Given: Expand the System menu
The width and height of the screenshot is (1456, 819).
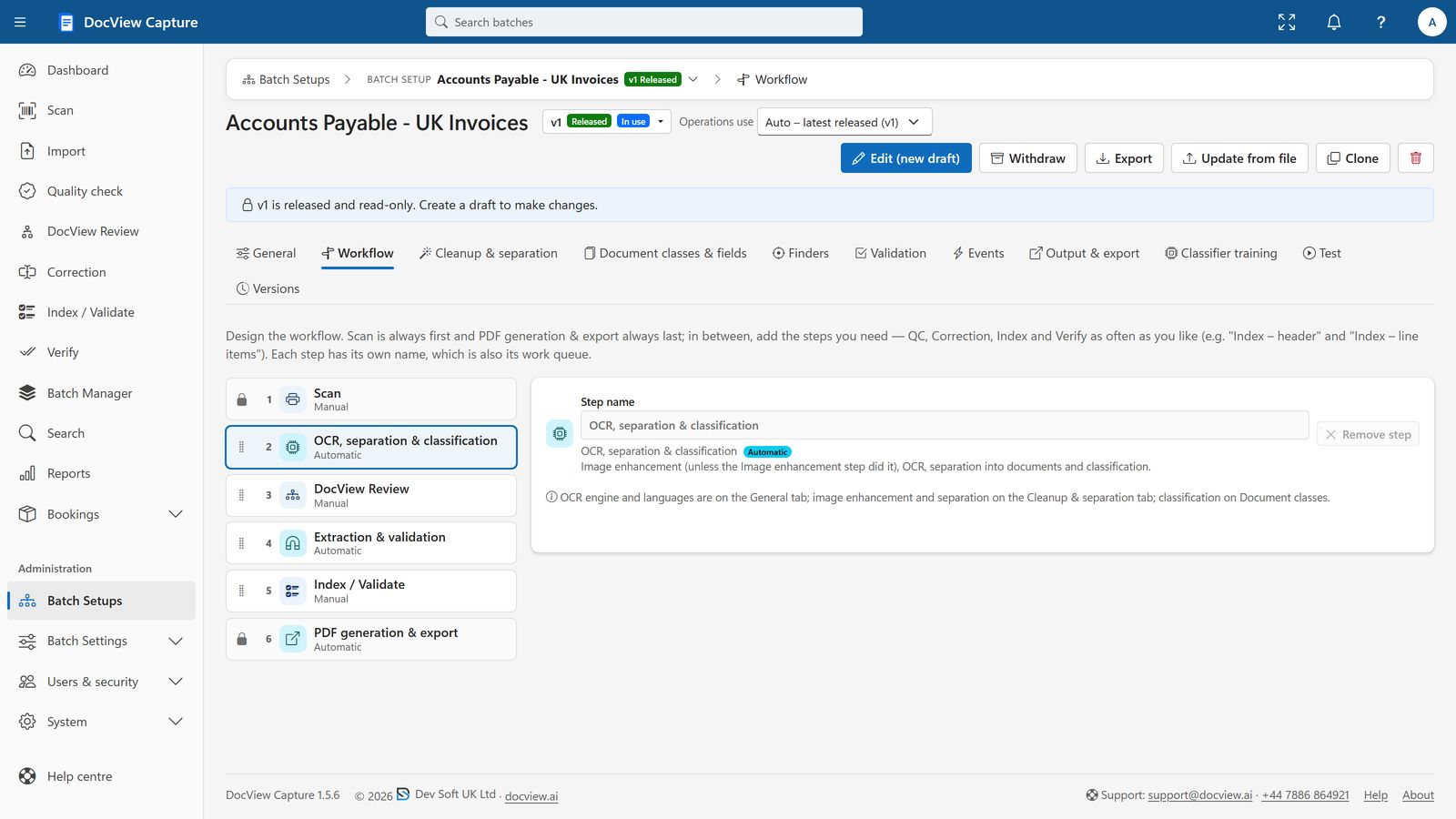Looking at the screenshot, I should tap(101, 722).
